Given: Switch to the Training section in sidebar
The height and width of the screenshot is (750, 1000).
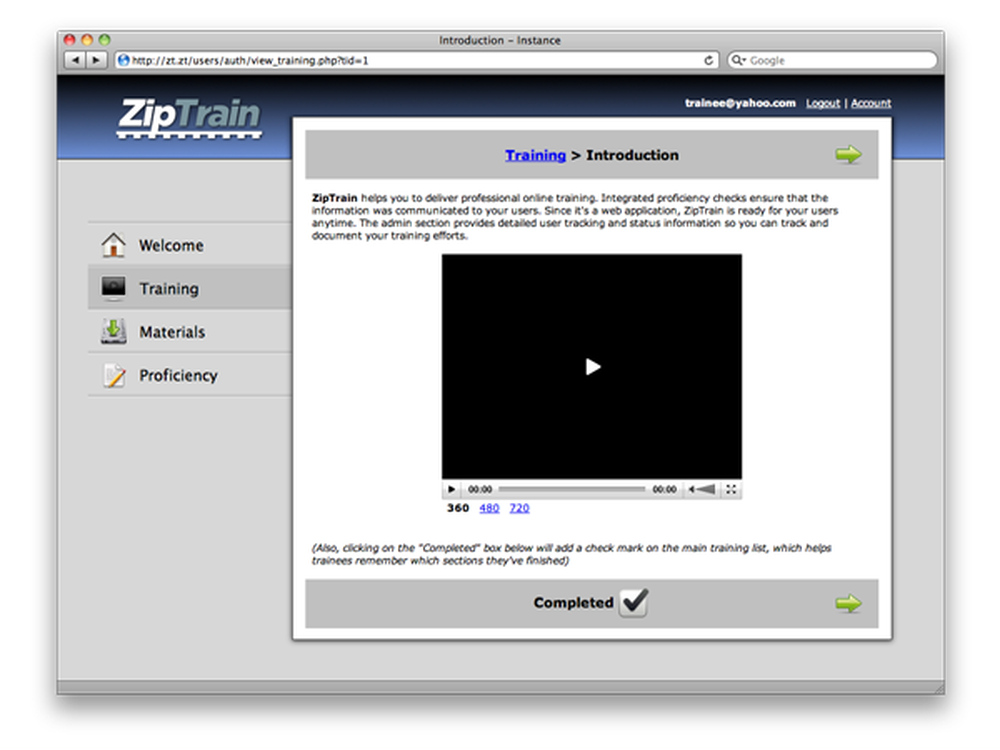Looking at the screenshot, I should point(168,287).
